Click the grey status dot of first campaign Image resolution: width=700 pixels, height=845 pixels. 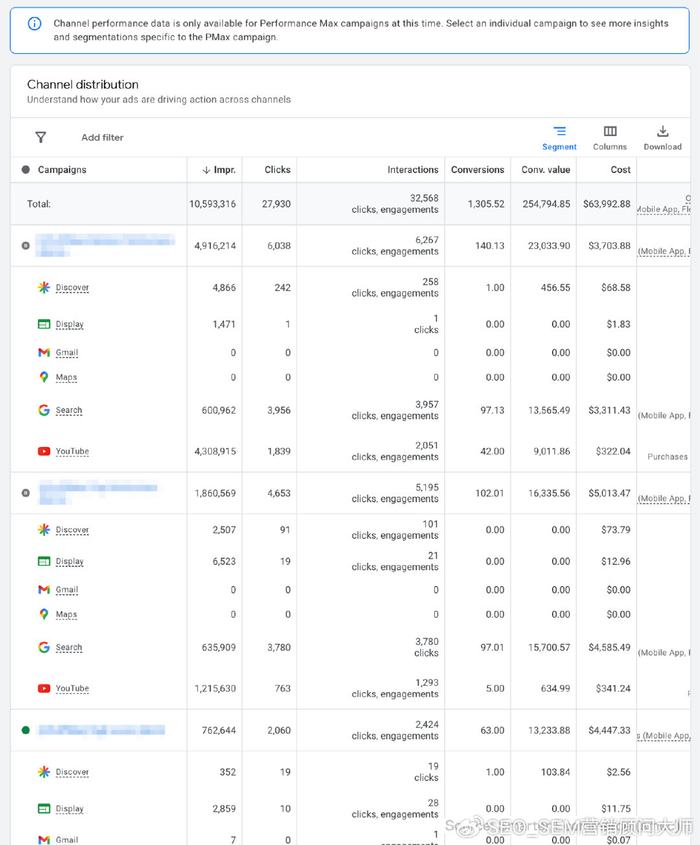pyautogui.click(x=25, y=245)
